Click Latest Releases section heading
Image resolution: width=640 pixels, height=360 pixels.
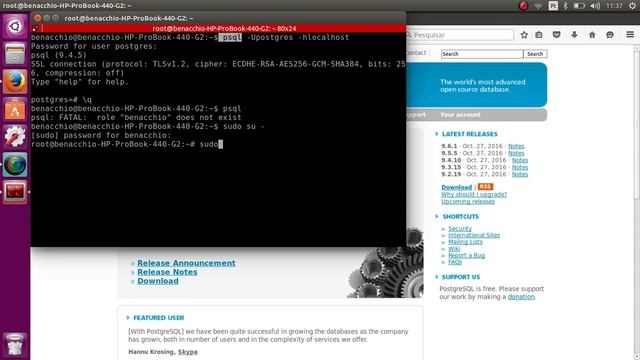coord(469,134)
